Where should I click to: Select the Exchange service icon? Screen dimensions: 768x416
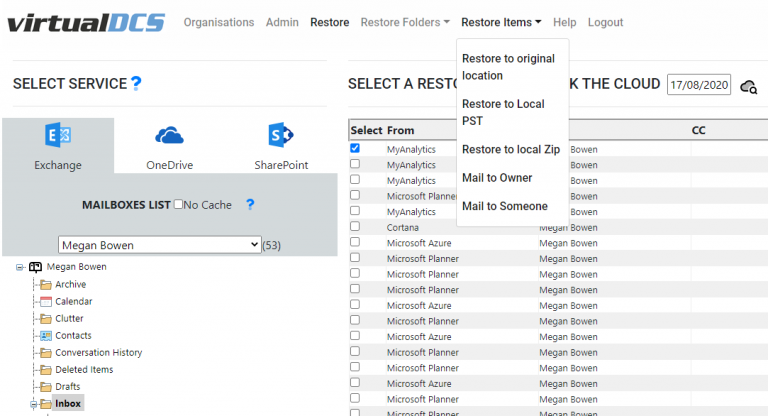coord(58,135)
